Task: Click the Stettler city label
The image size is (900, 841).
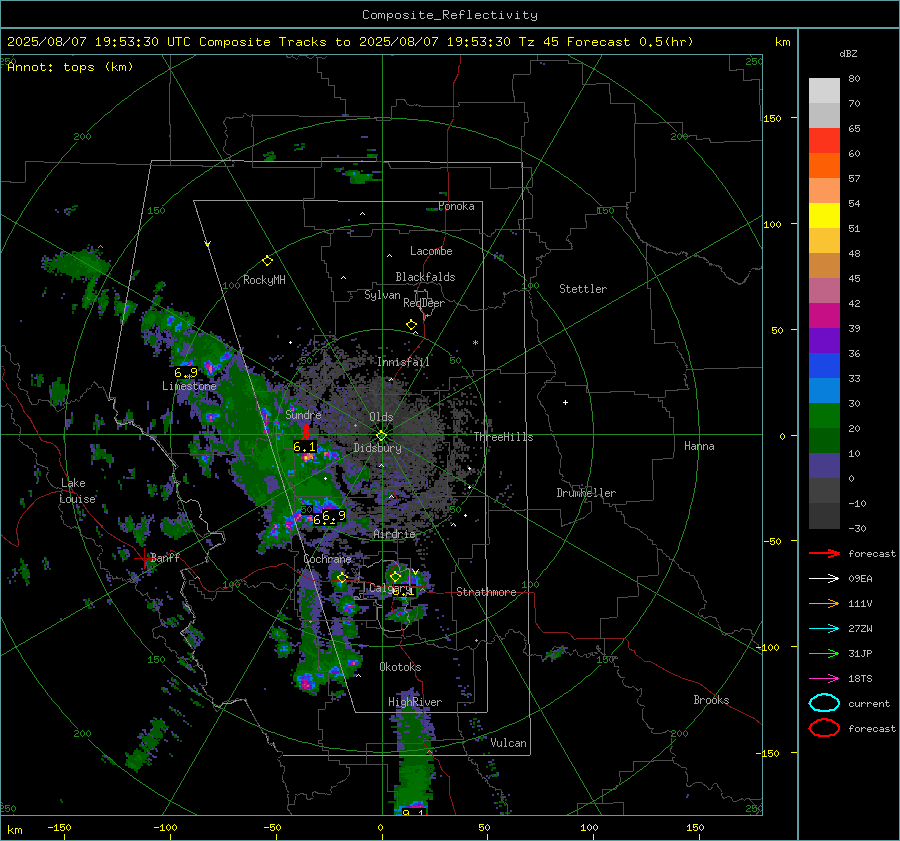Action: coord(583,289)
